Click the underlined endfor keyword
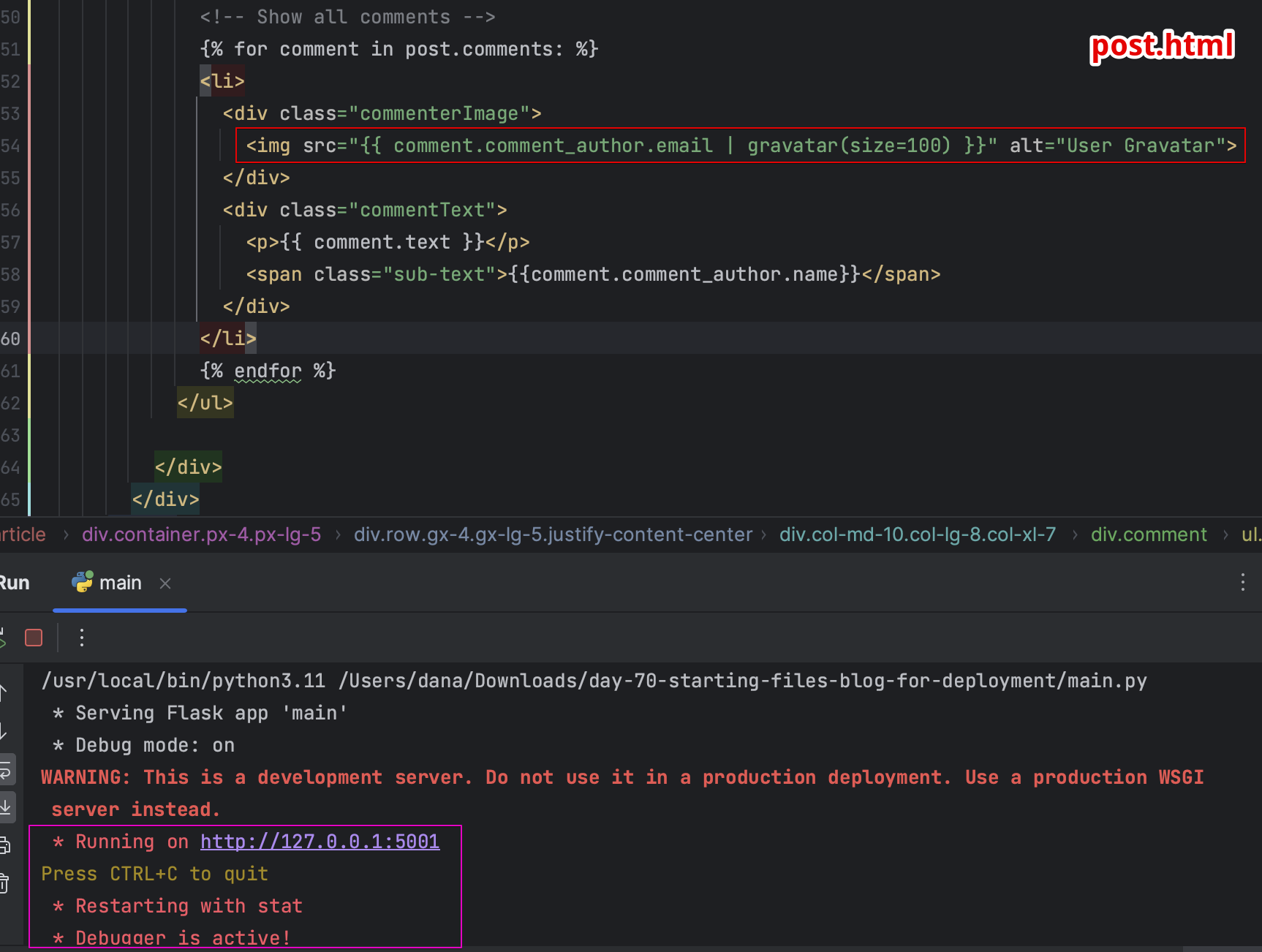1262x952 pixels. tap(268, 371)
